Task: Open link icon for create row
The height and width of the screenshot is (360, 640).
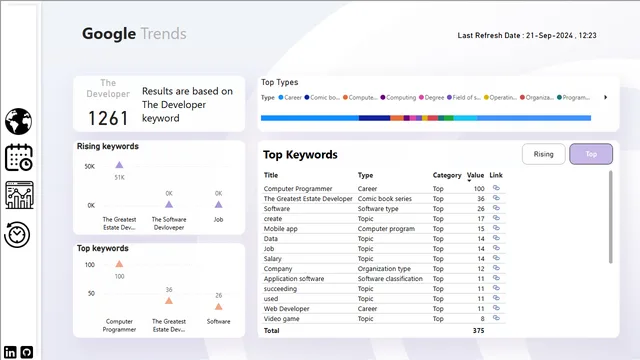Action: [496, 218]
